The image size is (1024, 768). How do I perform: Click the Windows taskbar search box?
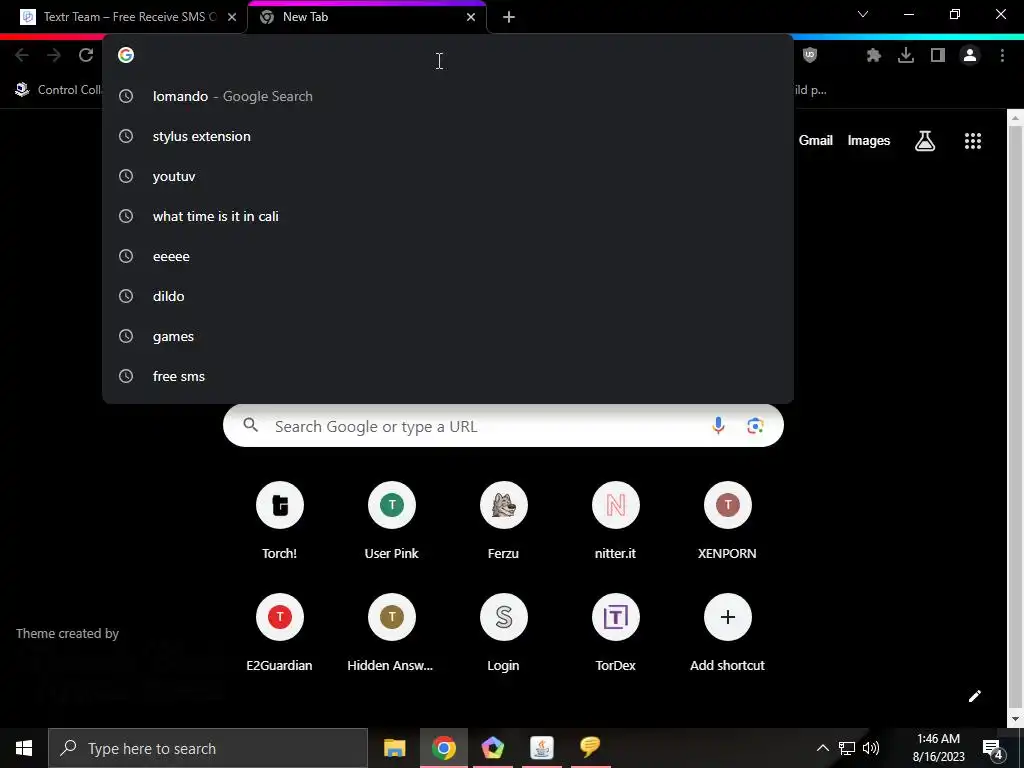click(208, 748)
